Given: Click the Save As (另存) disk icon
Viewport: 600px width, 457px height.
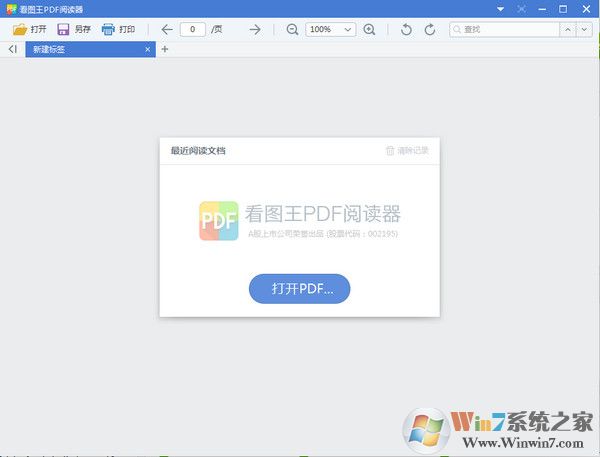Looking at the screenshot, I should [x=63, y=30].
